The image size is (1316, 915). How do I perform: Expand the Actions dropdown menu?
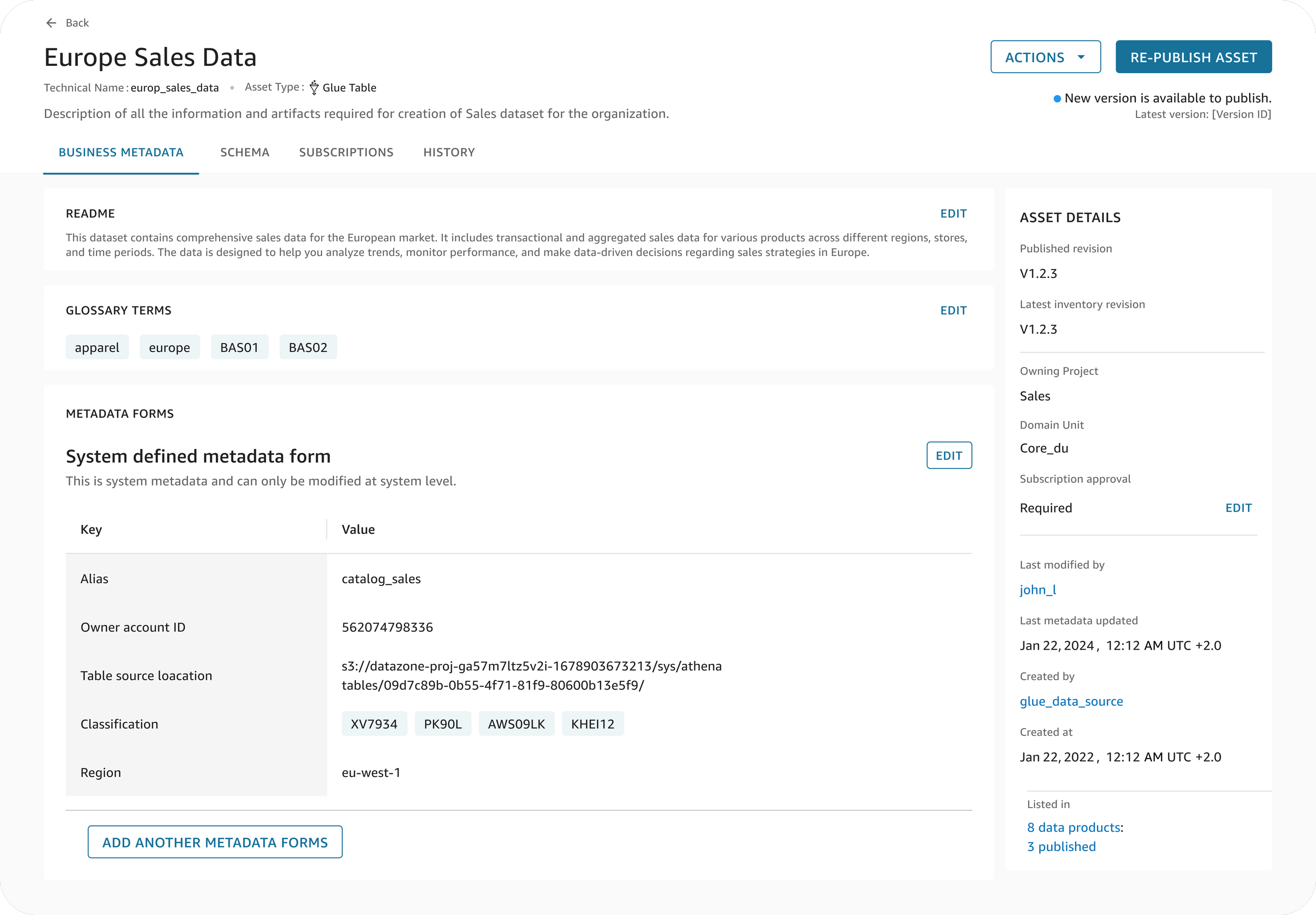1045,57
